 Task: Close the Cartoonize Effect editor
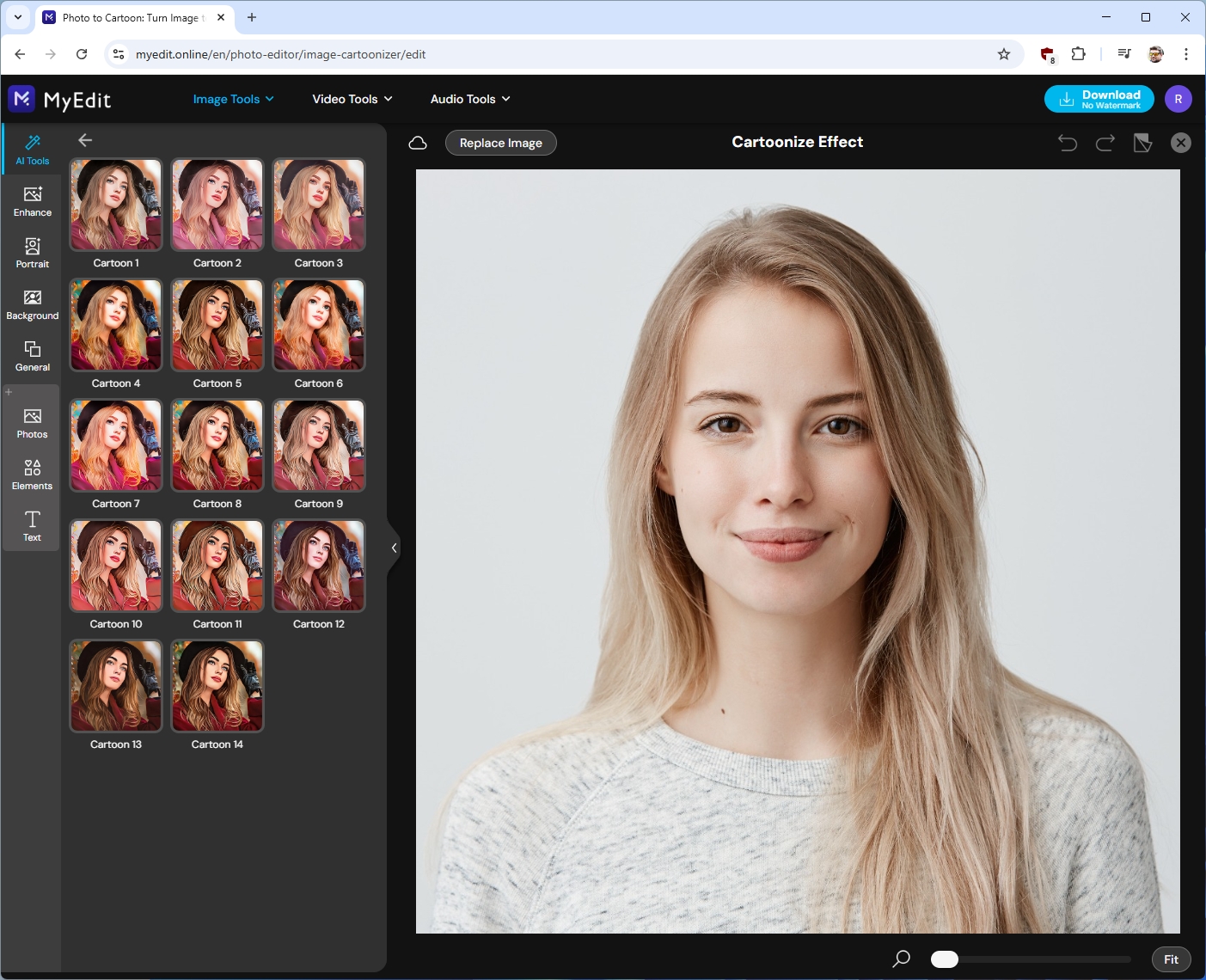[x=1181, y=143]
